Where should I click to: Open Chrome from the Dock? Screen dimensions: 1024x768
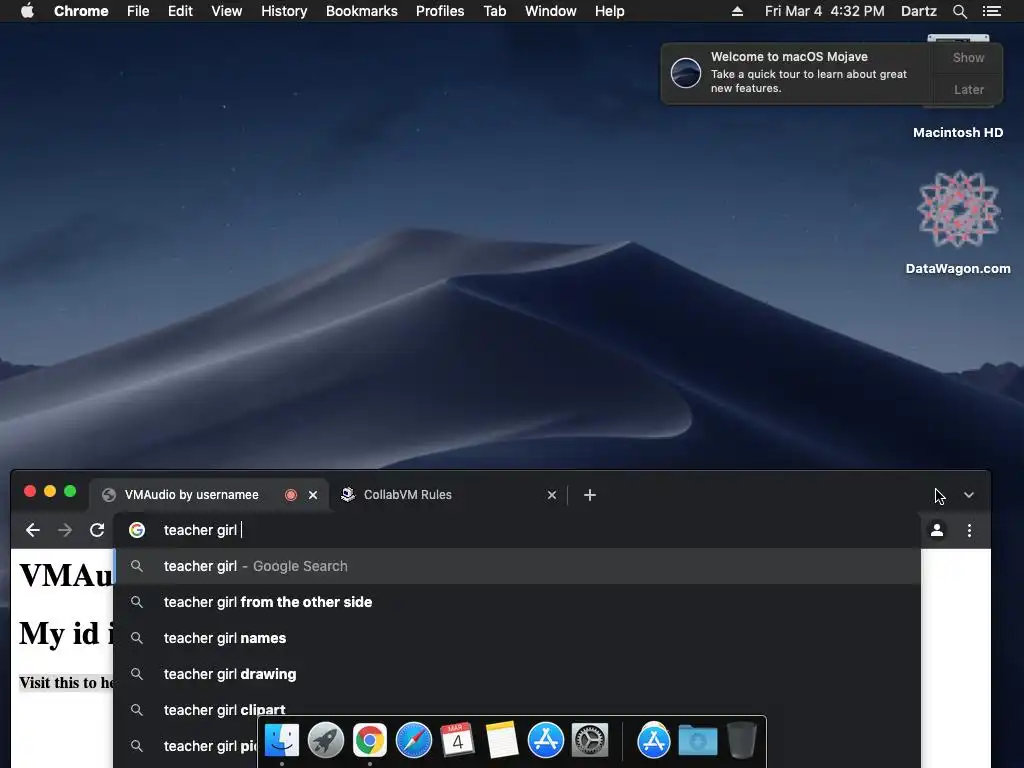[x=370, y=741]
